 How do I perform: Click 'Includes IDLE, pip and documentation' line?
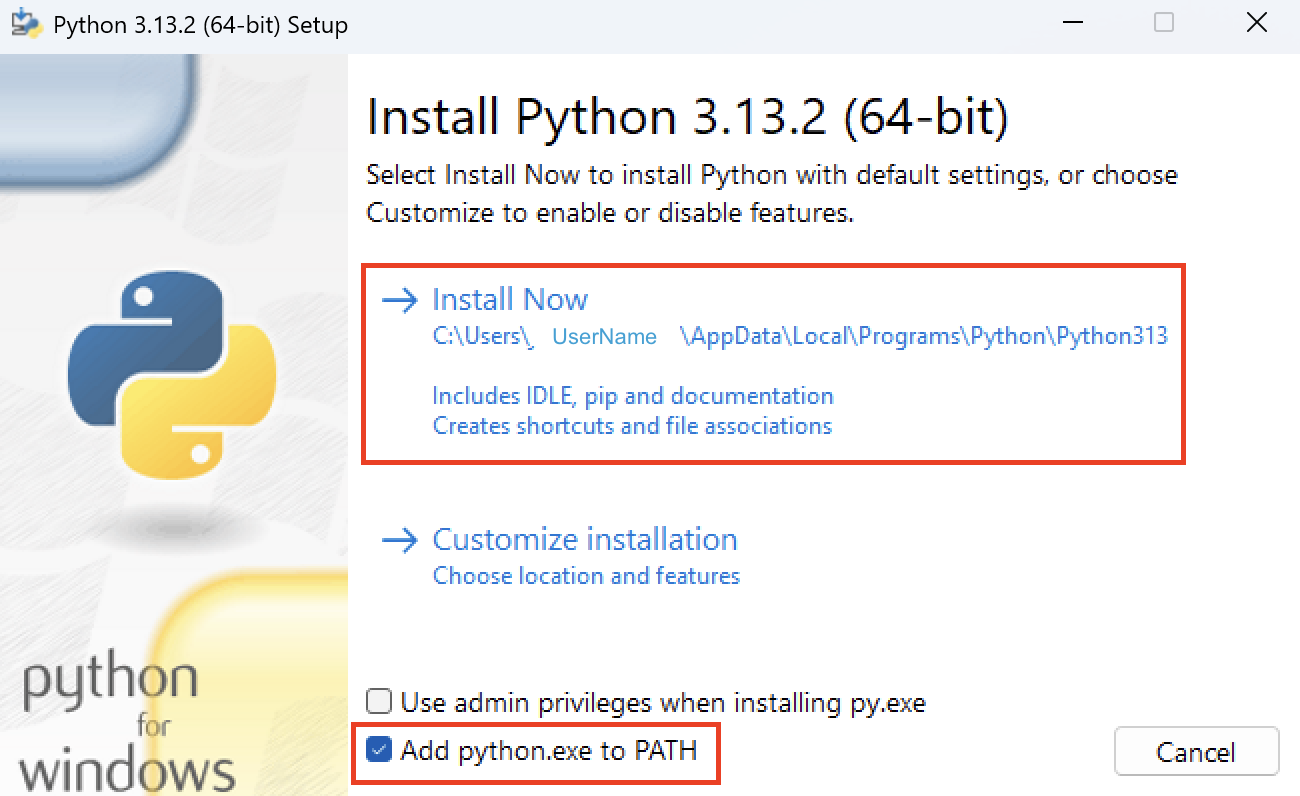tap(632, 396)
